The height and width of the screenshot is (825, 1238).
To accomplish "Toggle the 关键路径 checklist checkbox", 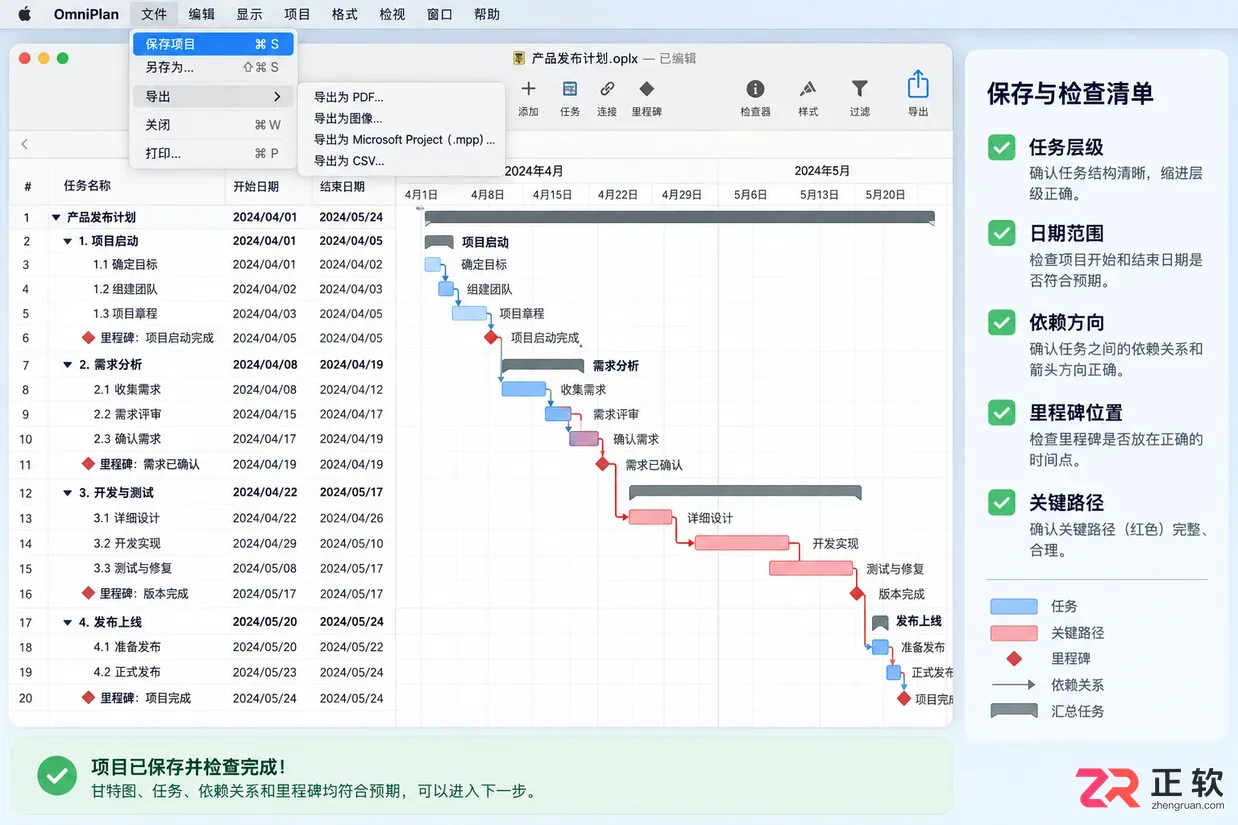I will tap(1002, 502).
